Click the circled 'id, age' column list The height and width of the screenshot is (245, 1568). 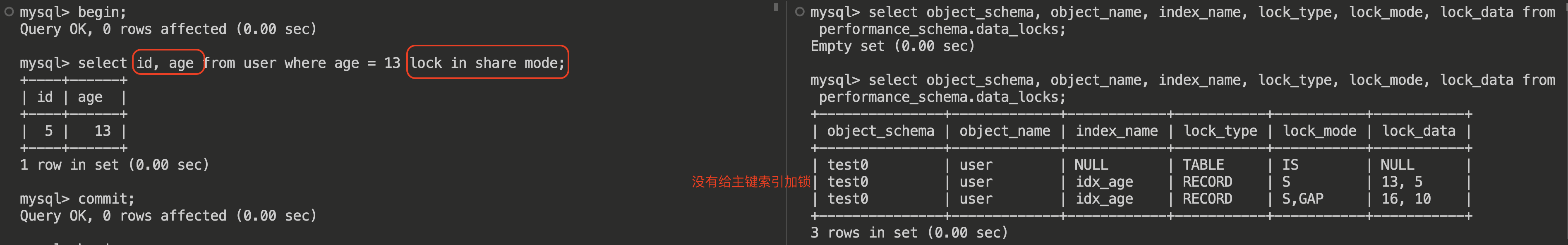[165, 63]
